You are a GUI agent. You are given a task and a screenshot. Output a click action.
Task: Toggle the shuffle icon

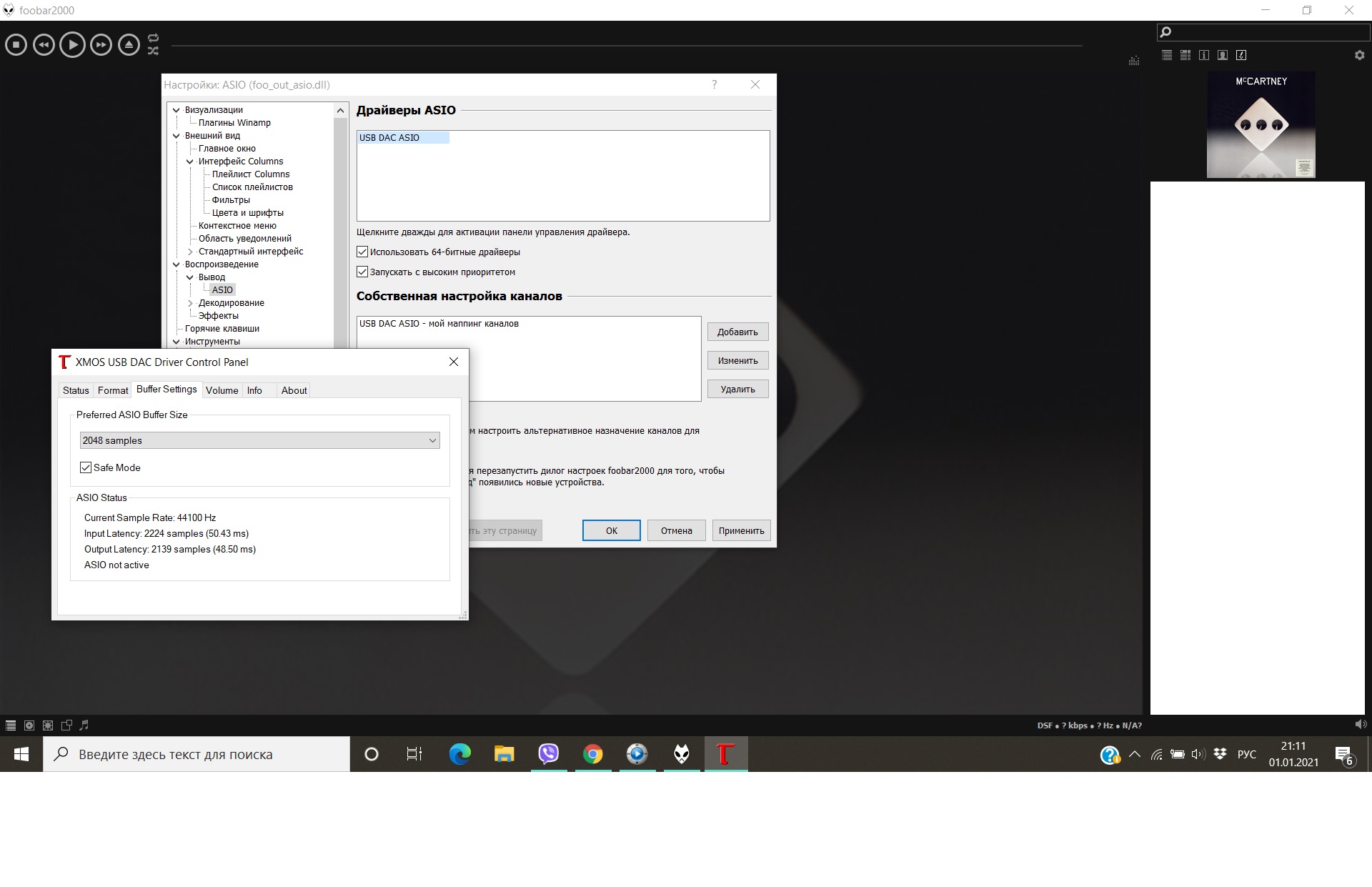click(x=153, y=51)
